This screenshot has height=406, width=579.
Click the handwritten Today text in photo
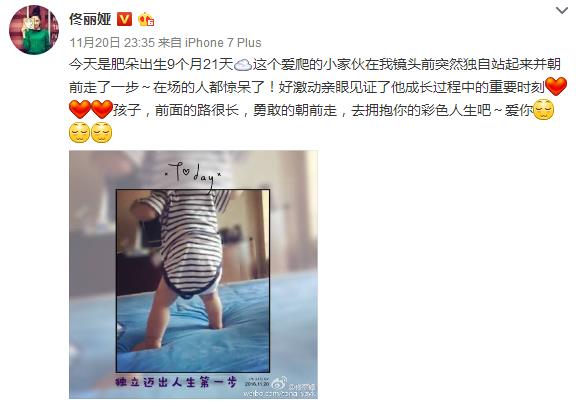click(x=193, y=174)
